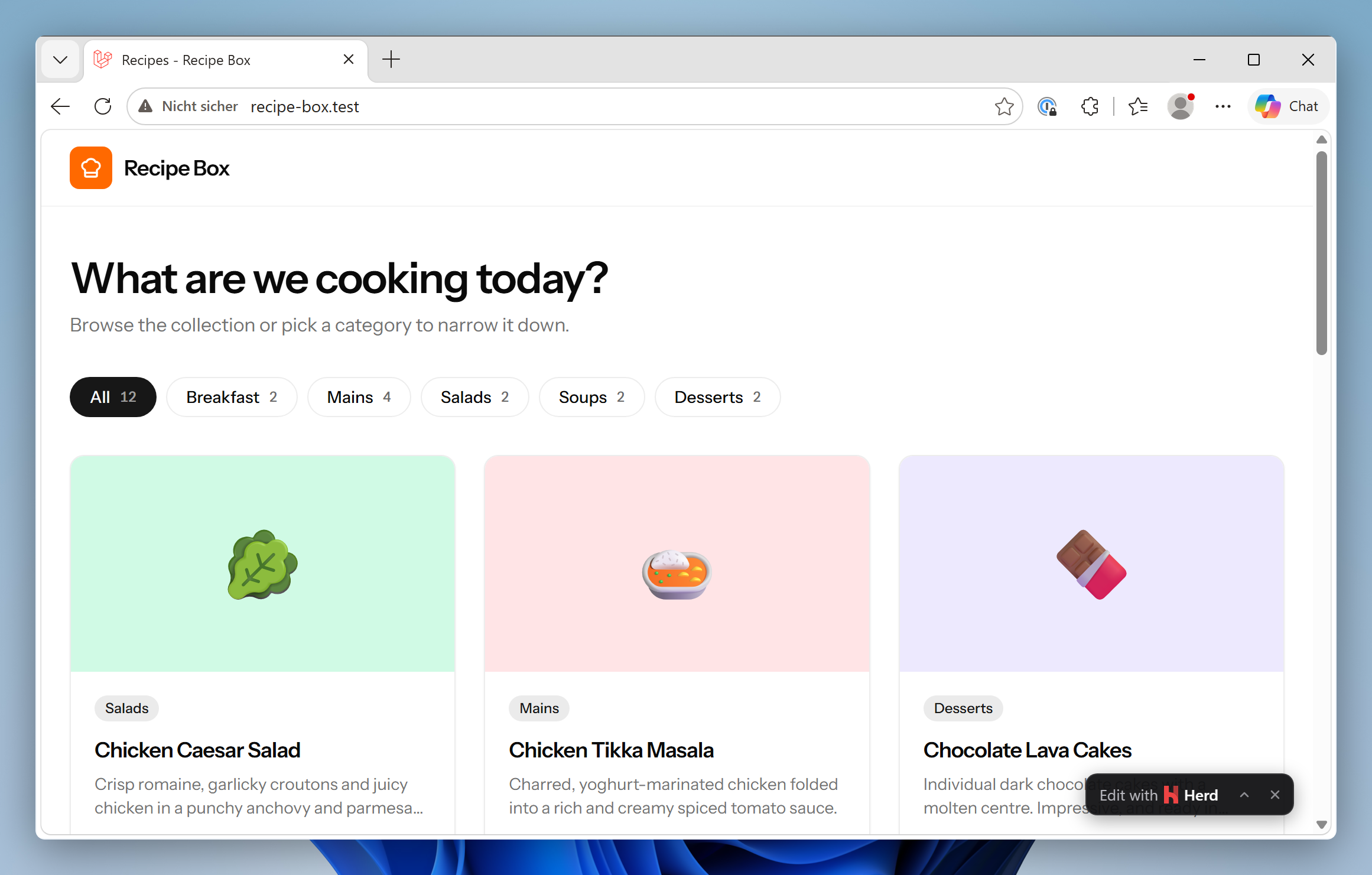Image resolution: width=1372 pixels, height=875 pixels.
Task: Click 'Browse the collection' subtitle text
Action: click(319, 325)
